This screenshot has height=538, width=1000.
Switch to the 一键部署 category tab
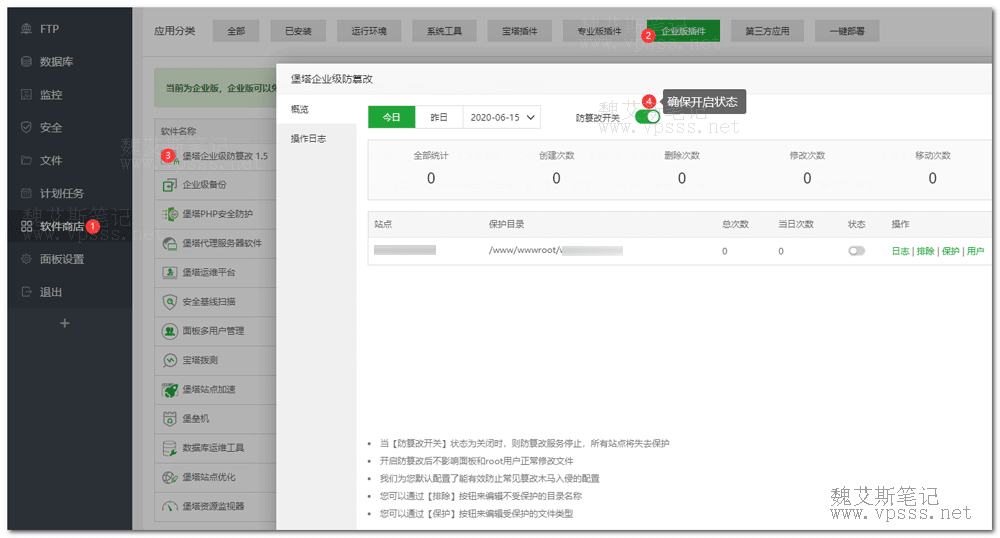click(x=847, y=31)
